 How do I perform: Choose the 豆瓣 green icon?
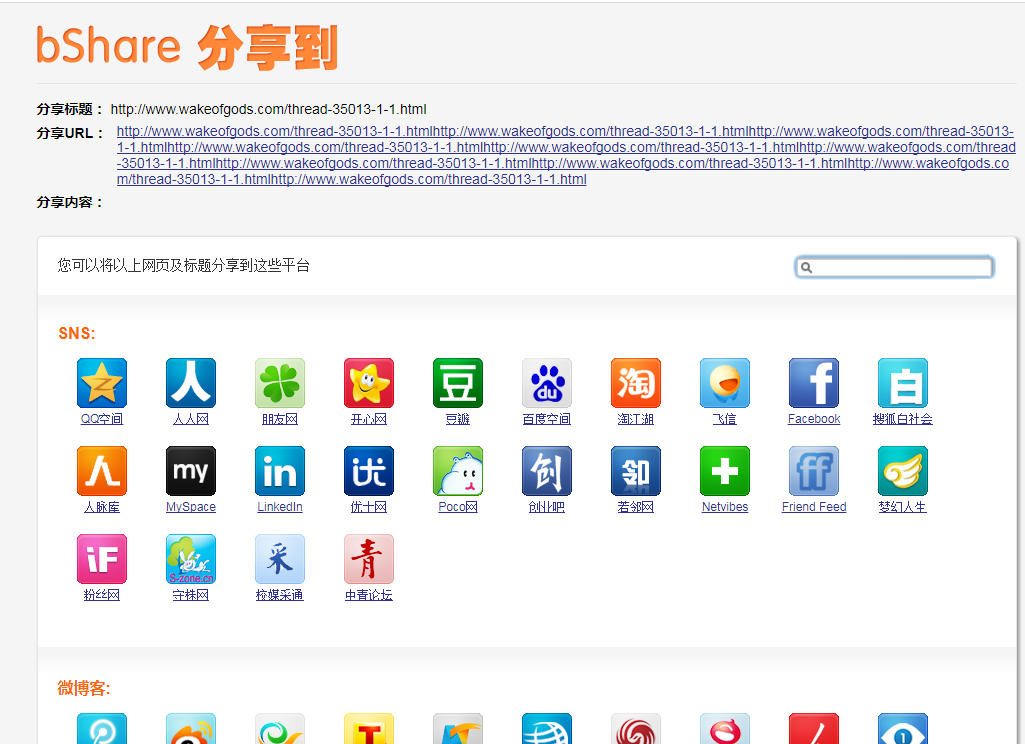[458, 383]
